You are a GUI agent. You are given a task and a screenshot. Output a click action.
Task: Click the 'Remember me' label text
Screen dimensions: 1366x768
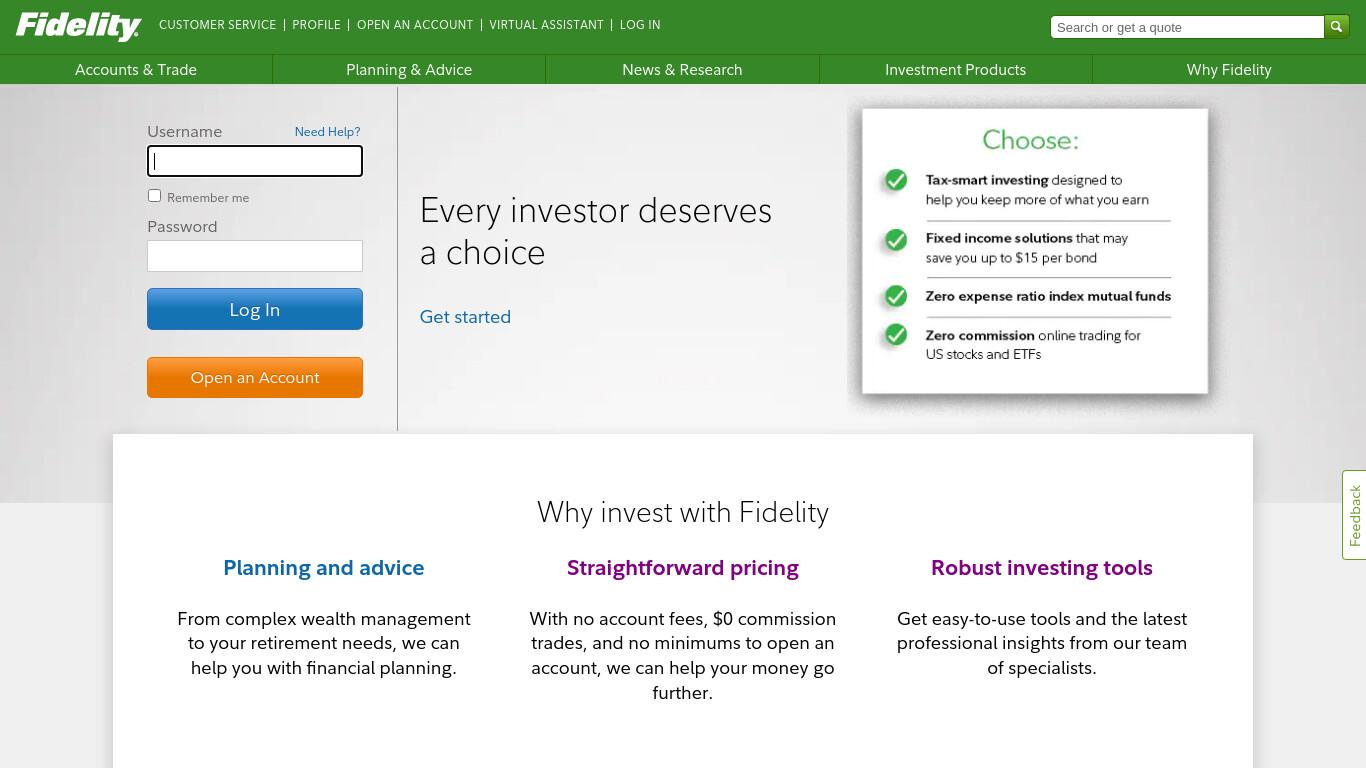[x=208, y=198]
